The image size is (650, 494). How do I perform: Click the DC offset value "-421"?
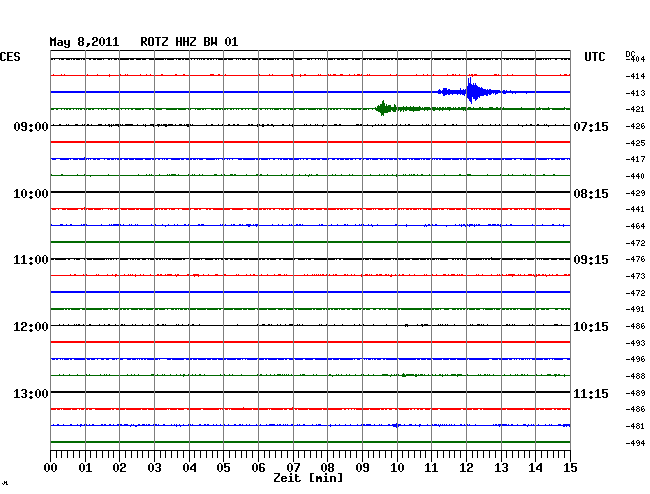pos(635,109)
